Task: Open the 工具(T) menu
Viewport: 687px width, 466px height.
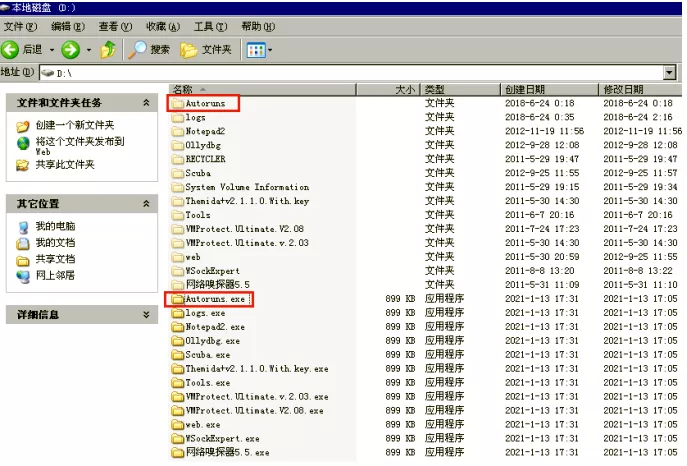Action: pyautogui.click(x=209, y=26)
